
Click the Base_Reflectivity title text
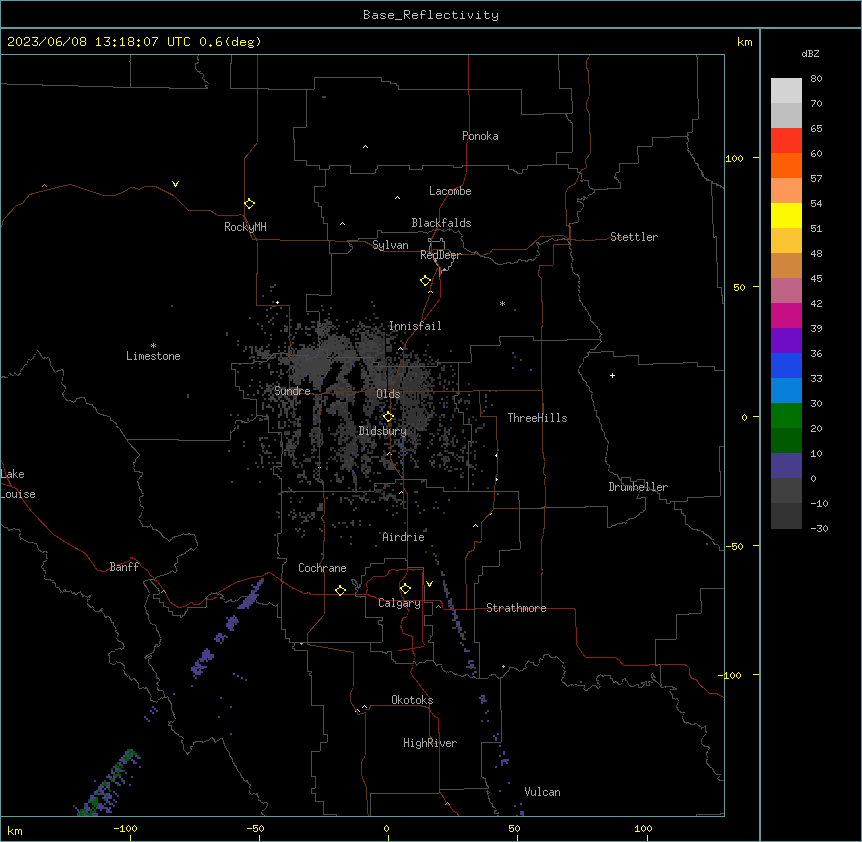click(431, 15)
